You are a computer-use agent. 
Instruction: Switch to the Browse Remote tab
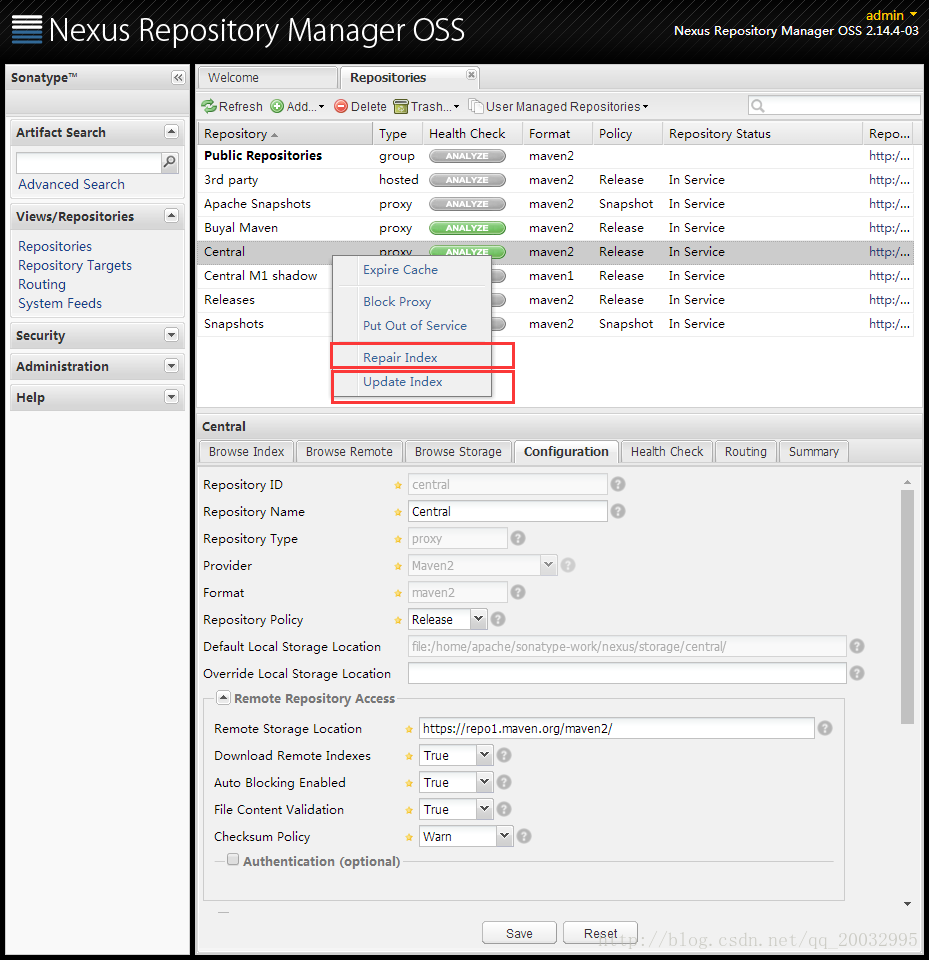(349, 451)
